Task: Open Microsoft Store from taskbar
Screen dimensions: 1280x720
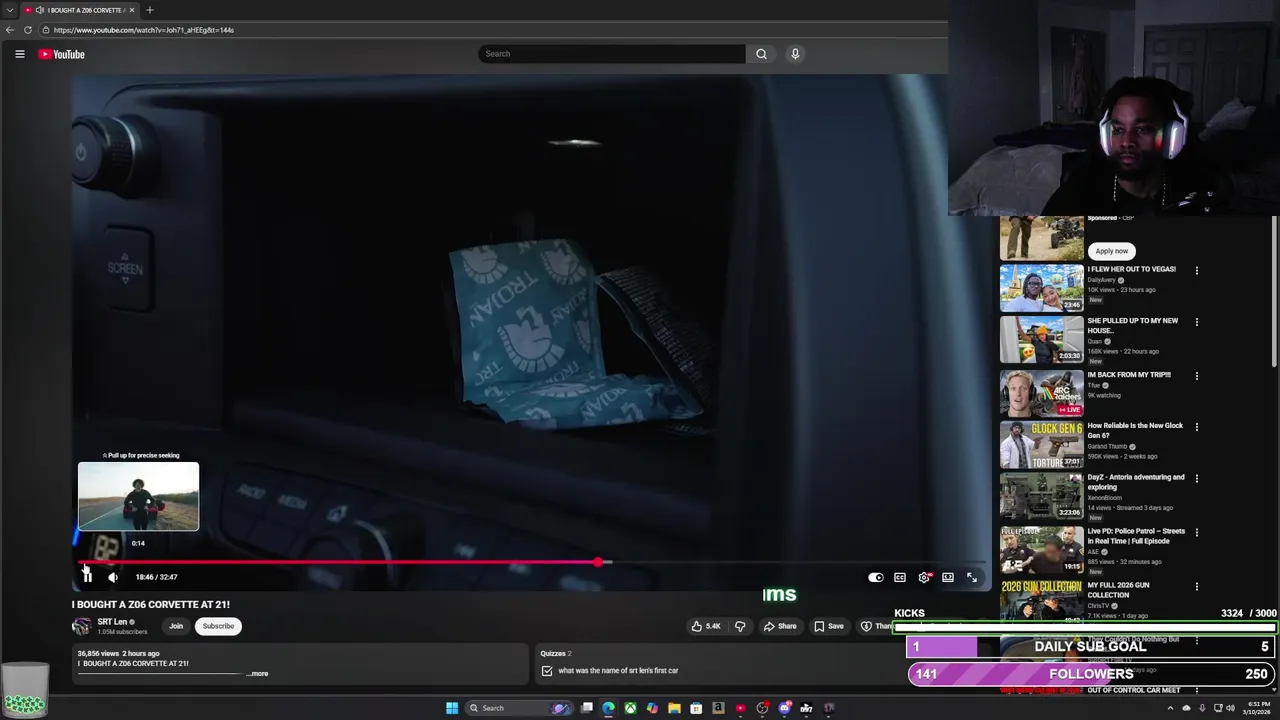Action: (x=696, y=708)
